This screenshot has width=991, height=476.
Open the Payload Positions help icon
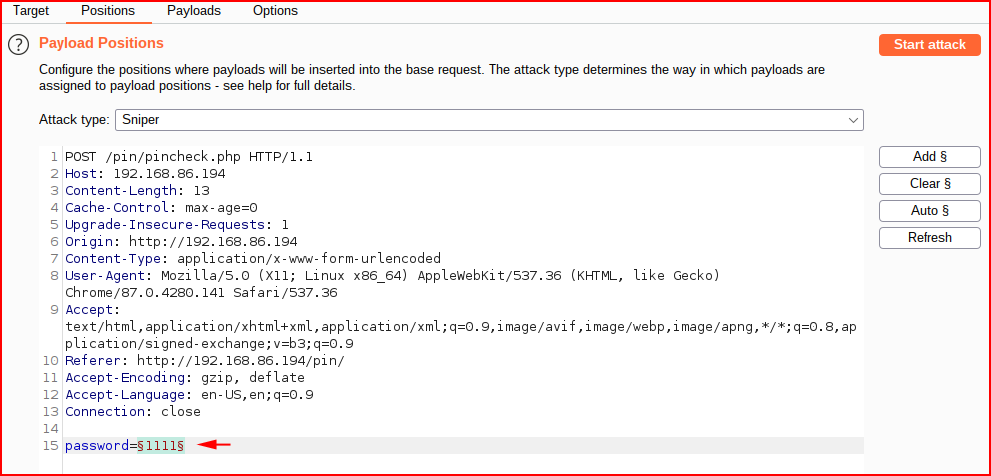point(19,45)
